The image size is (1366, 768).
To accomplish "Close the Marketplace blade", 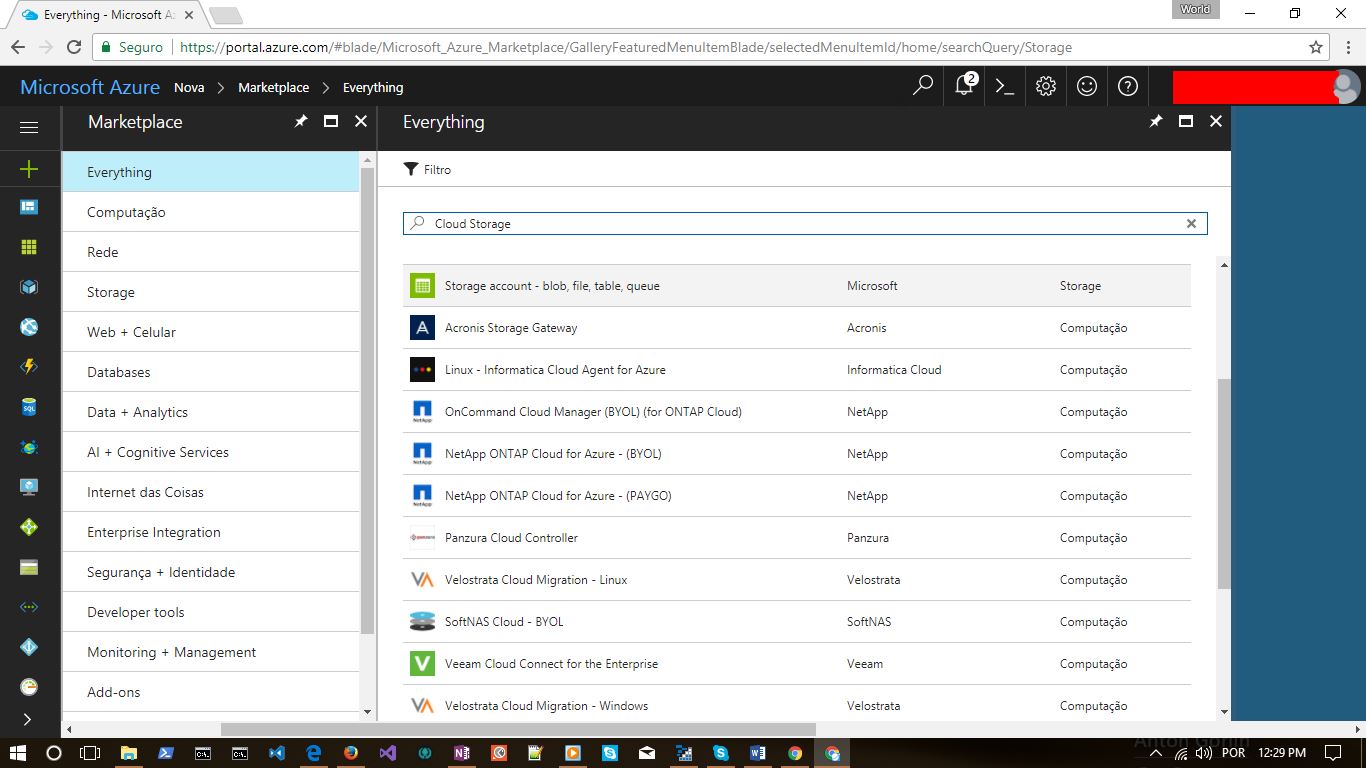I will pos(361,121).
